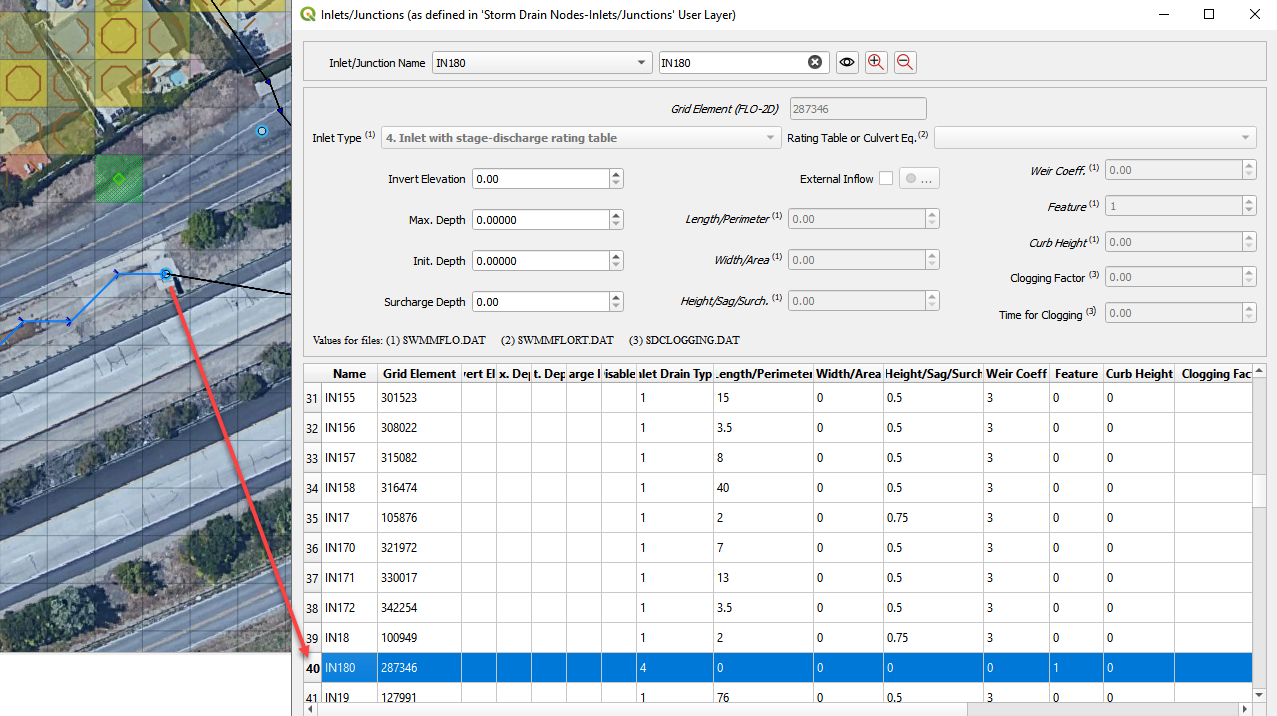Image resolution: width=1277 pixels, height=716 pixels.
Task: Increase the Max. Depth spinner value
Action: (x=616, y=215)
